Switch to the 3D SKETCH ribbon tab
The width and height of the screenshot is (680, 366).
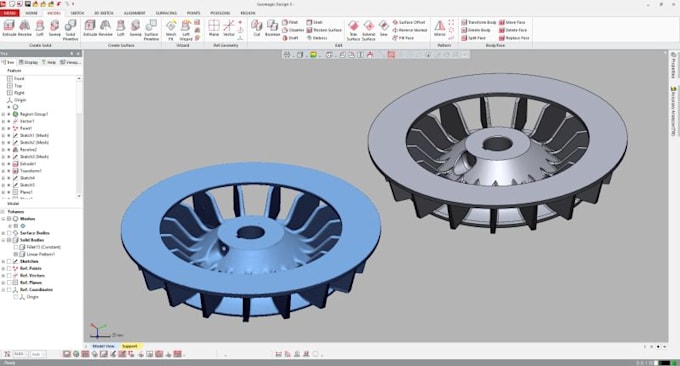(104, 13)
